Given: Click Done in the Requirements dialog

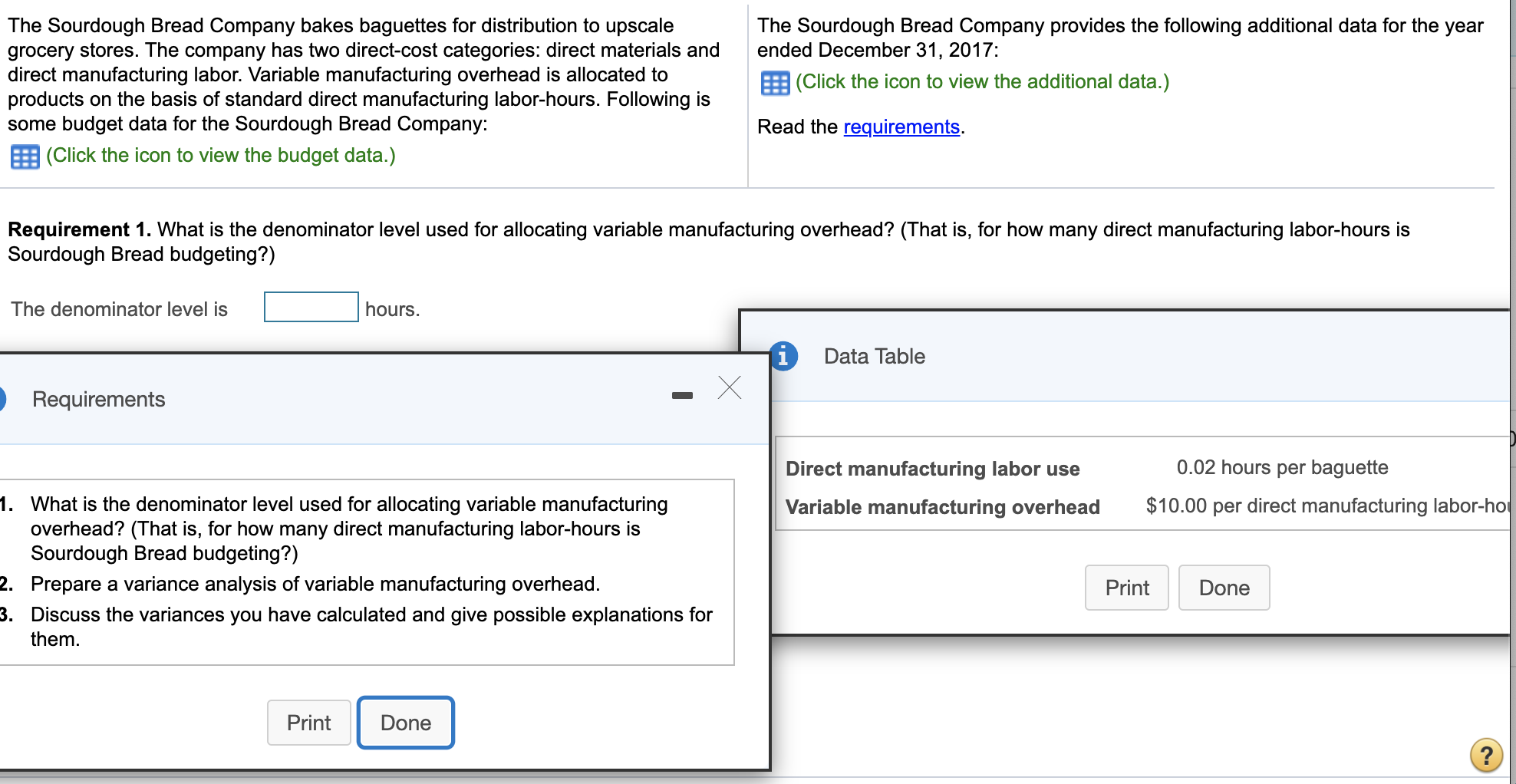Looking at the screenshot, I should pos(406,723).
